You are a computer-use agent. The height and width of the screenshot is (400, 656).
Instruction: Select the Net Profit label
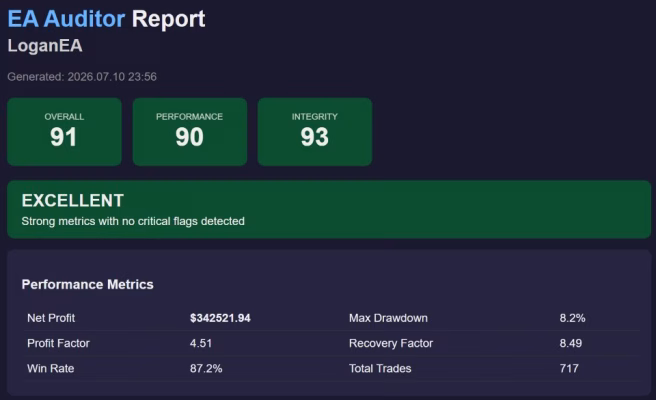click(51, 318)
